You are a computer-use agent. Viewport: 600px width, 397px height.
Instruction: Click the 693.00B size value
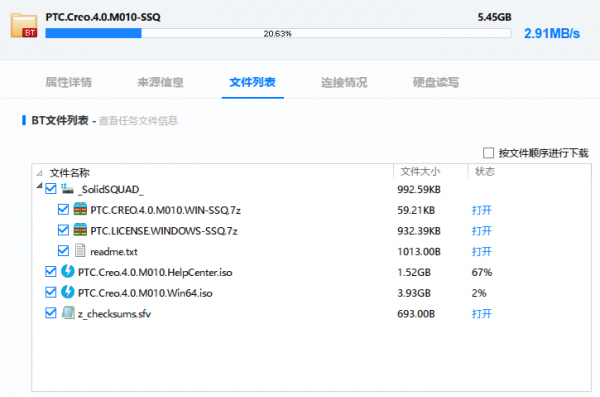click(416, 314)
